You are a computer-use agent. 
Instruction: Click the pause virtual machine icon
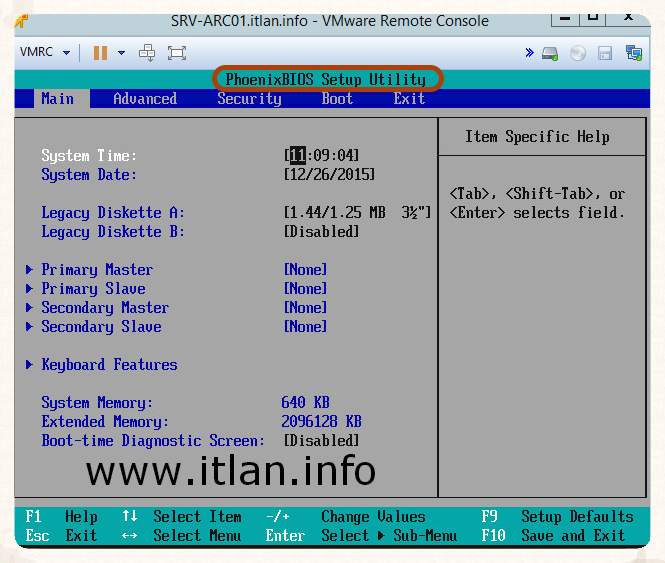100,53
